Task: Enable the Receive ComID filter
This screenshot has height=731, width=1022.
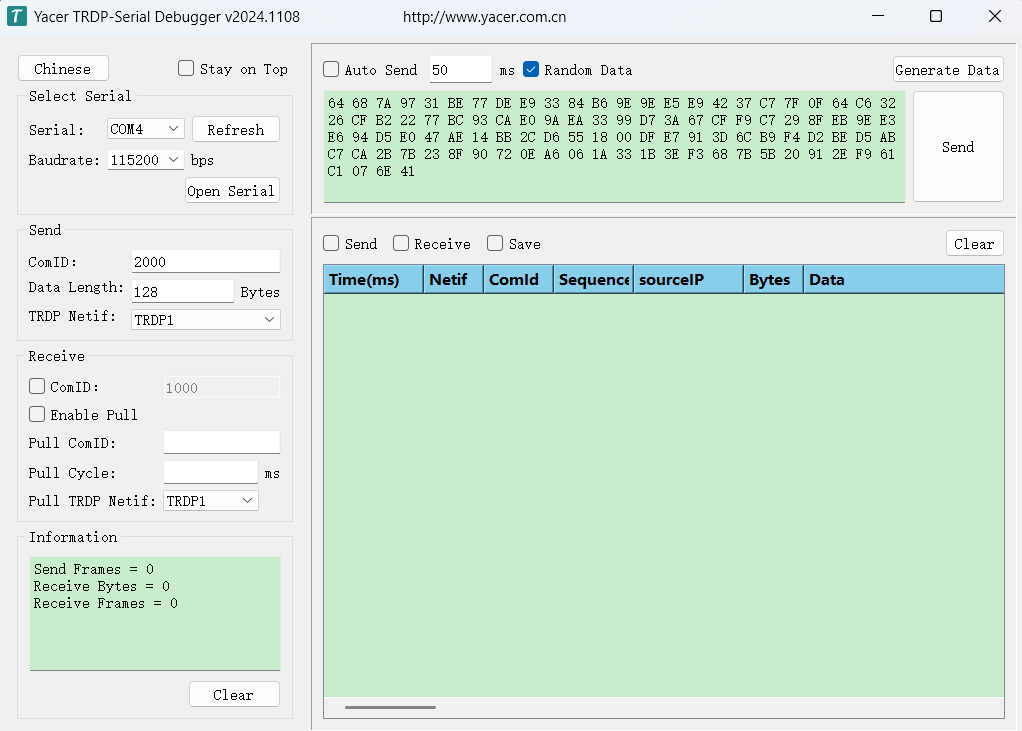Action: (x=36, y=386)
